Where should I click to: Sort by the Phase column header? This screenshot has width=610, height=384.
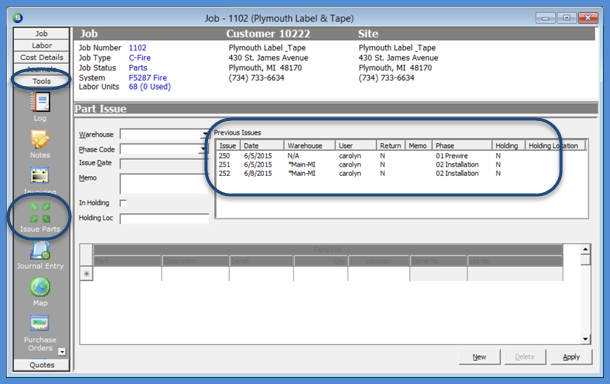pyautogui.click(x=462, y=146)
